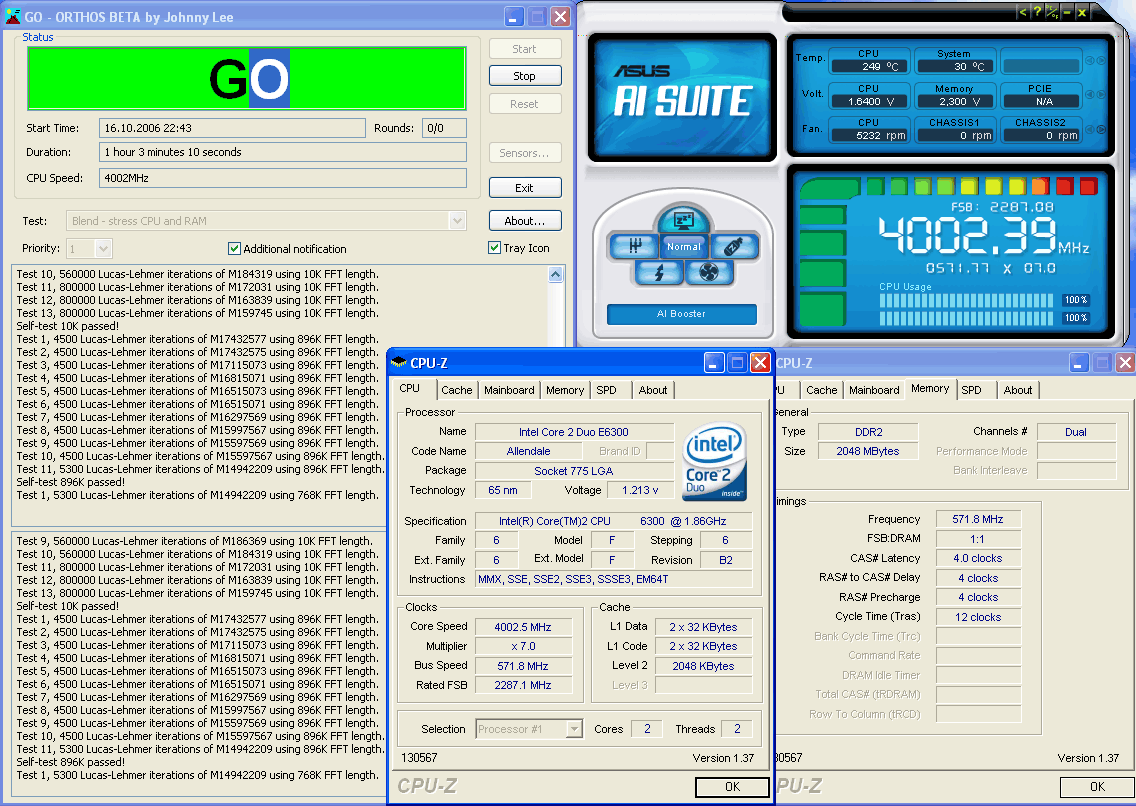Click the FSB:DRAM 1:1 value
The image size is (1136, 806).
click(x=978, y=539)
